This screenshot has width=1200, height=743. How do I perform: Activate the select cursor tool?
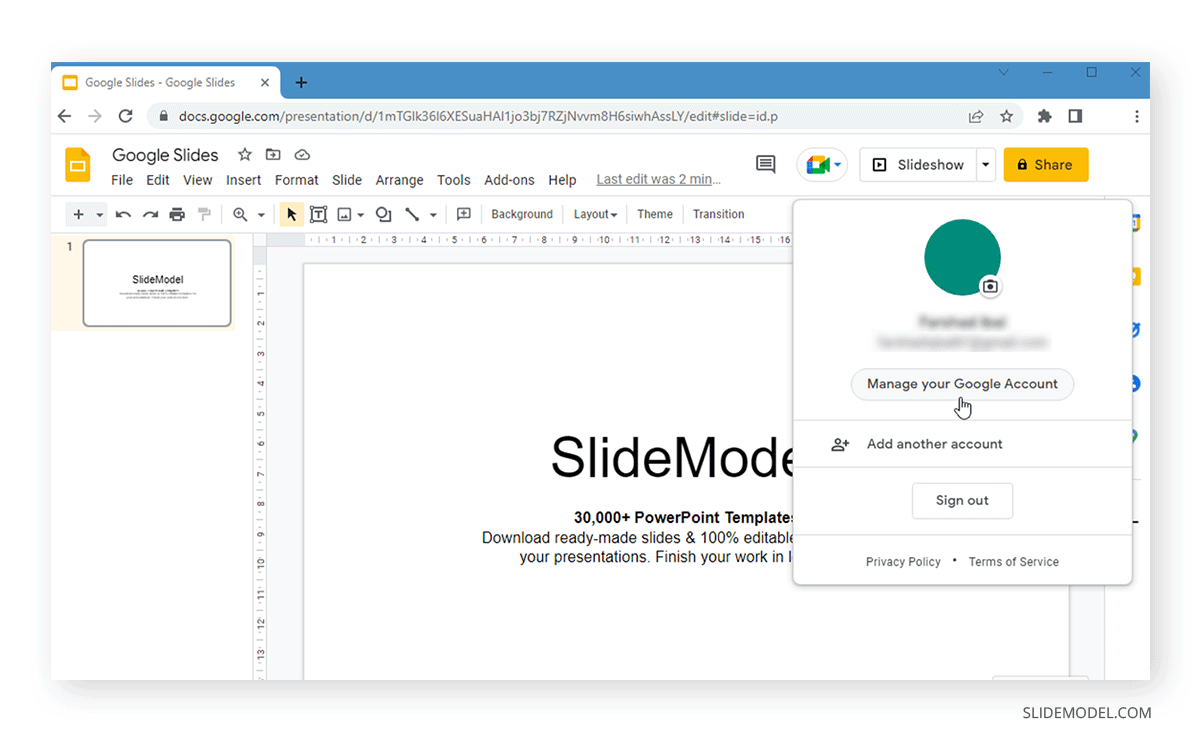tap(291, 214)
